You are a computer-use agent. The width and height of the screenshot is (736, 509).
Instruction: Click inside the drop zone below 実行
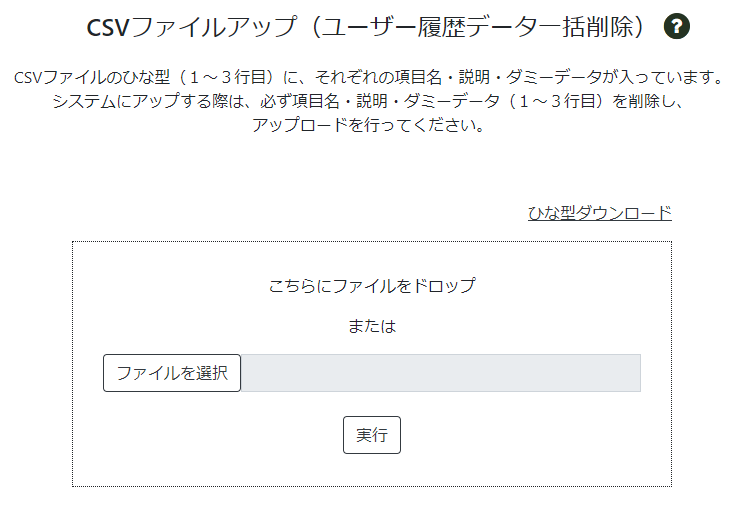click(x=372, y=470)
